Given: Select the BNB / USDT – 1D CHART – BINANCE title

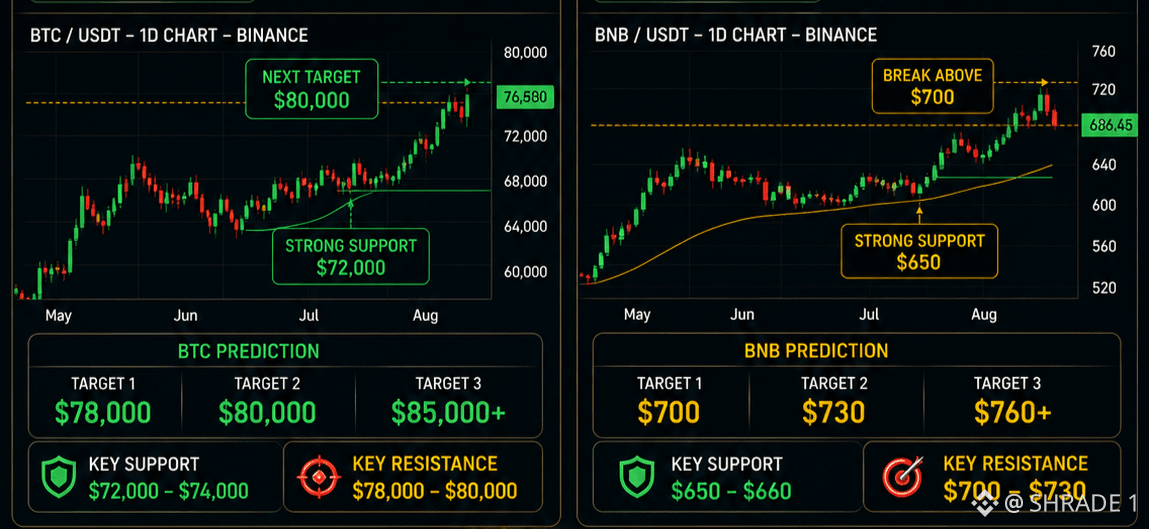Looking at the screenshot, I should click(x=736, y=34).
